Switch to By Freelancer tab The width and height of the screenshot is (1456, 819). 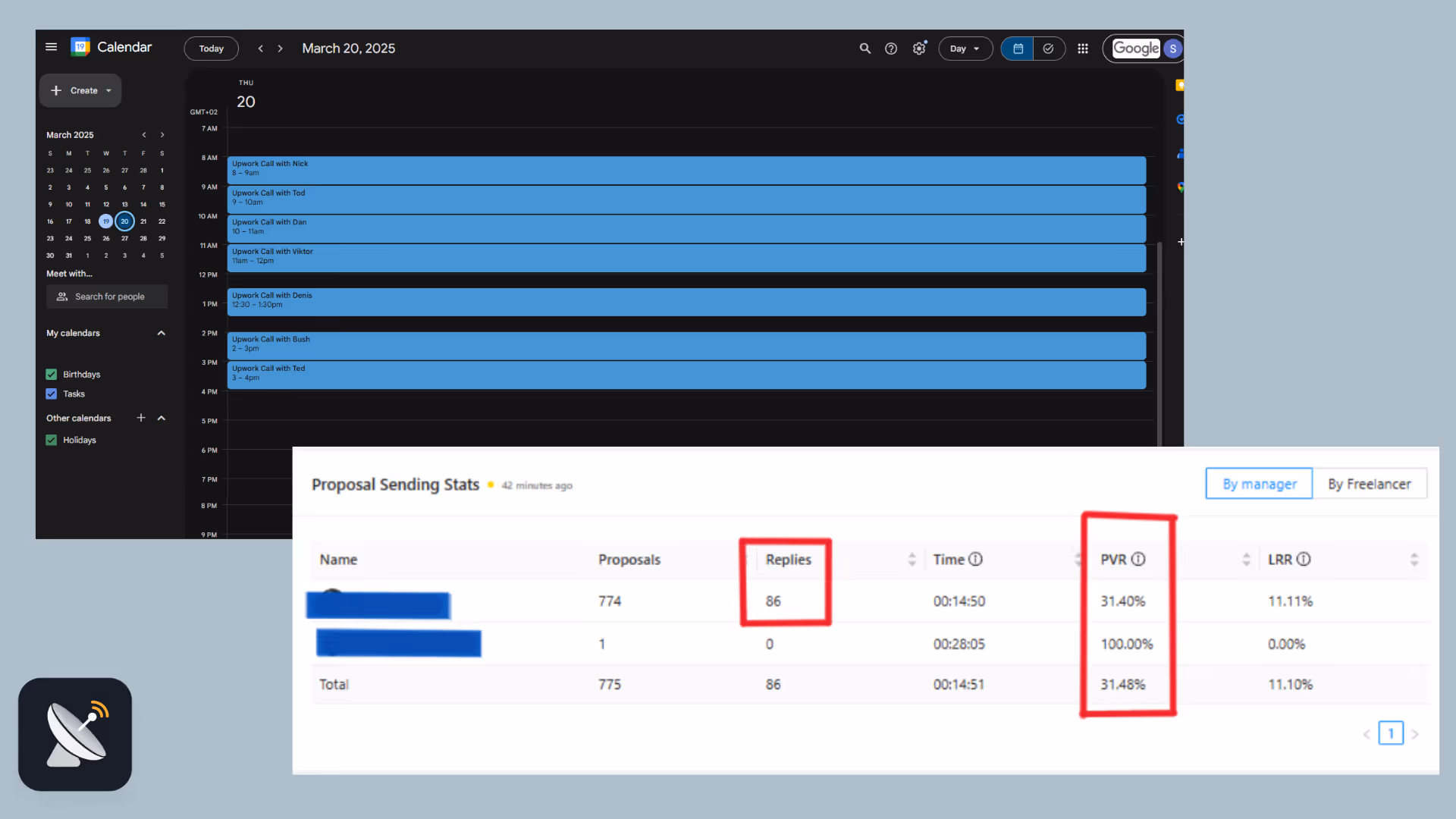pyautogui.click(x=1370, y=484)
